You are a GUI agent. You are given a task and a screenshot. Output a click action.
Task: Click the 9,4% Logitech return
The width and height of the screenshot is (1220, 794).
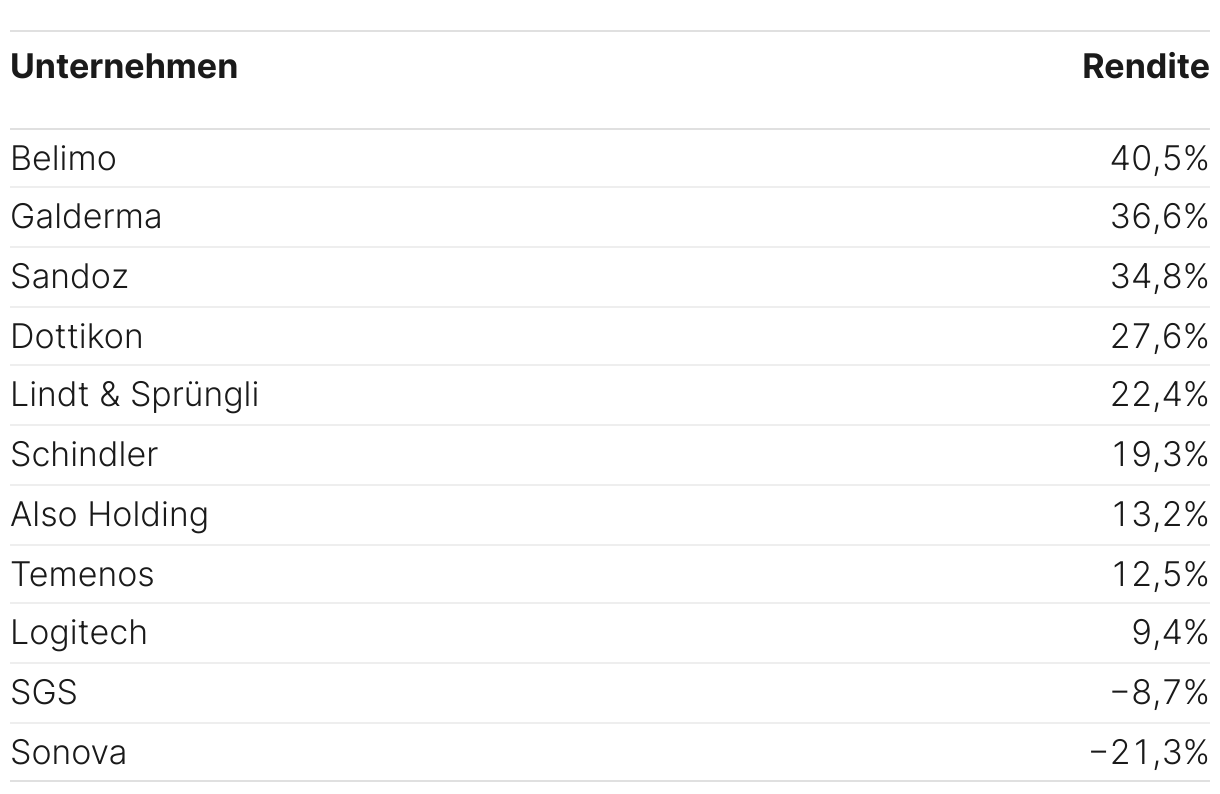click(1170, 633)
